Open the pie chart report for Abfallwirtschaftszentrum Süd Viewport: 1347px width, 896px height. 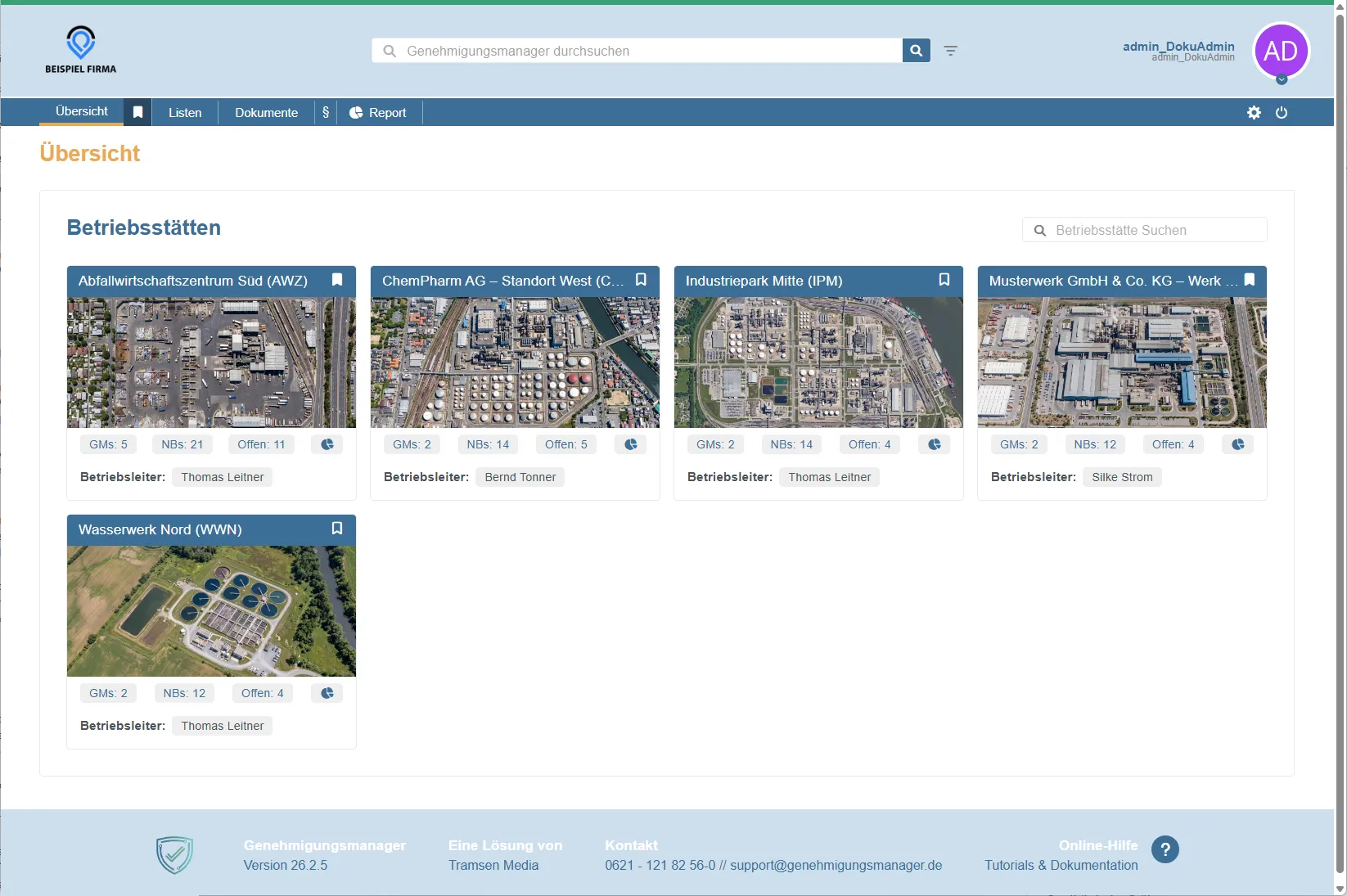pos(327,444)
